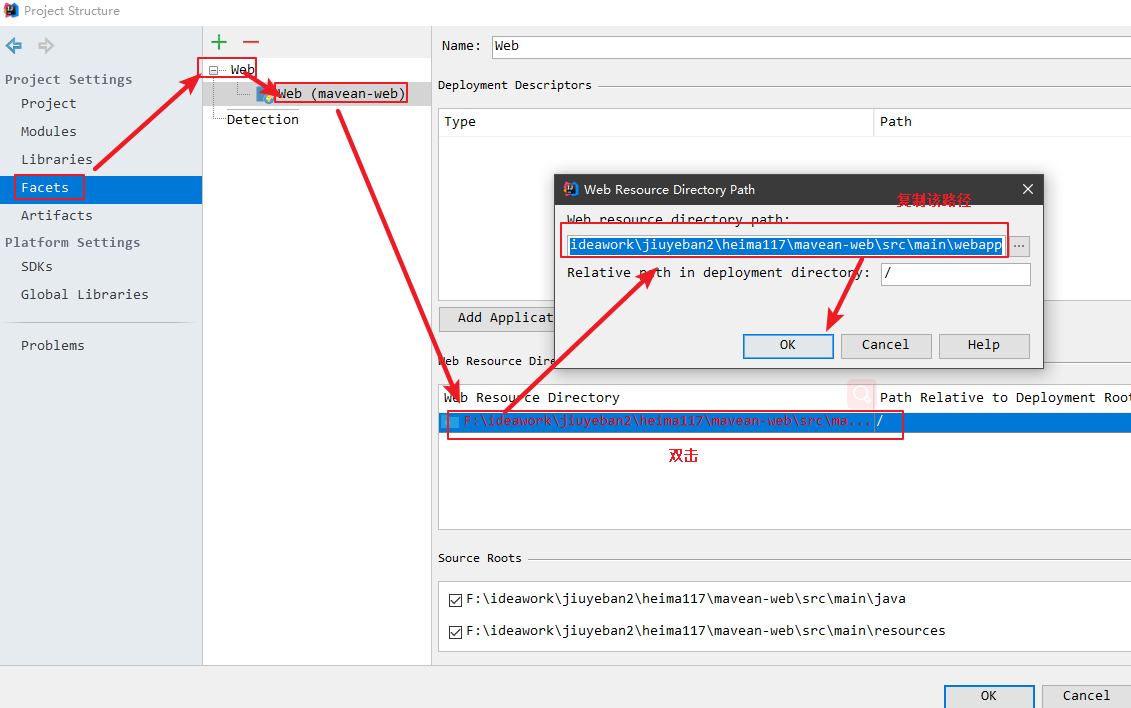
Task: Collapse the Web tree node
Action: [213, 70]
